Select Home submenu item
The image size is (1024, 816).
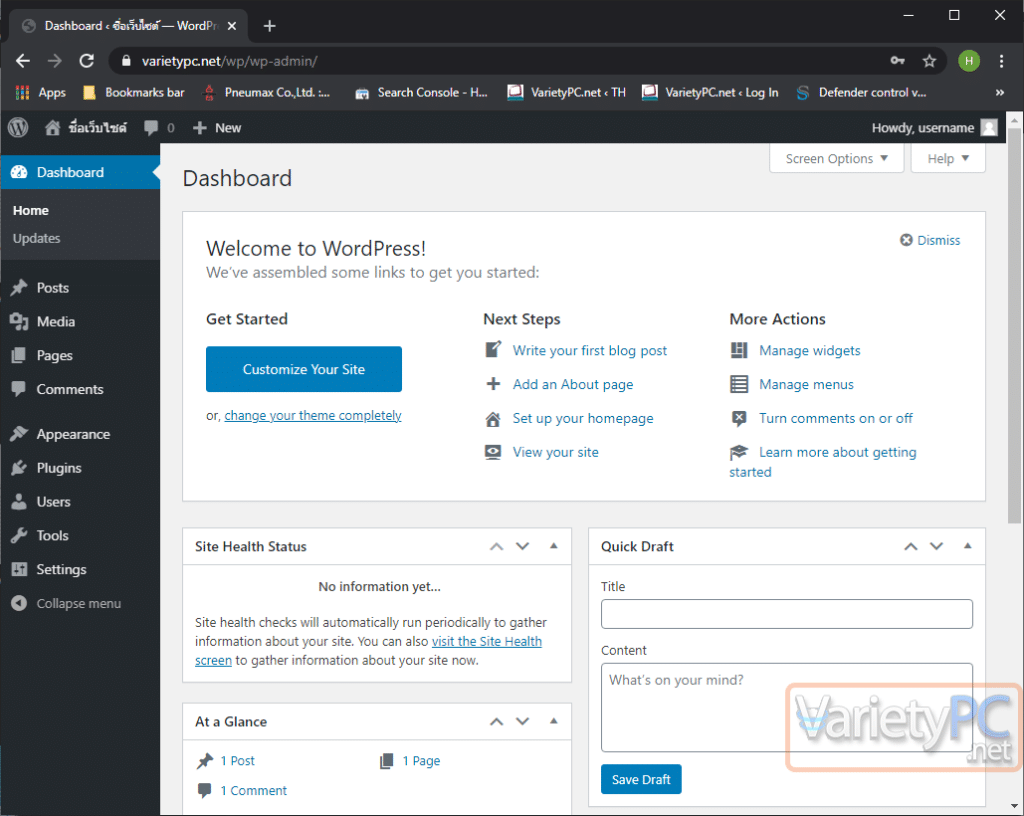pyautogui.click(x=31, y=210)
